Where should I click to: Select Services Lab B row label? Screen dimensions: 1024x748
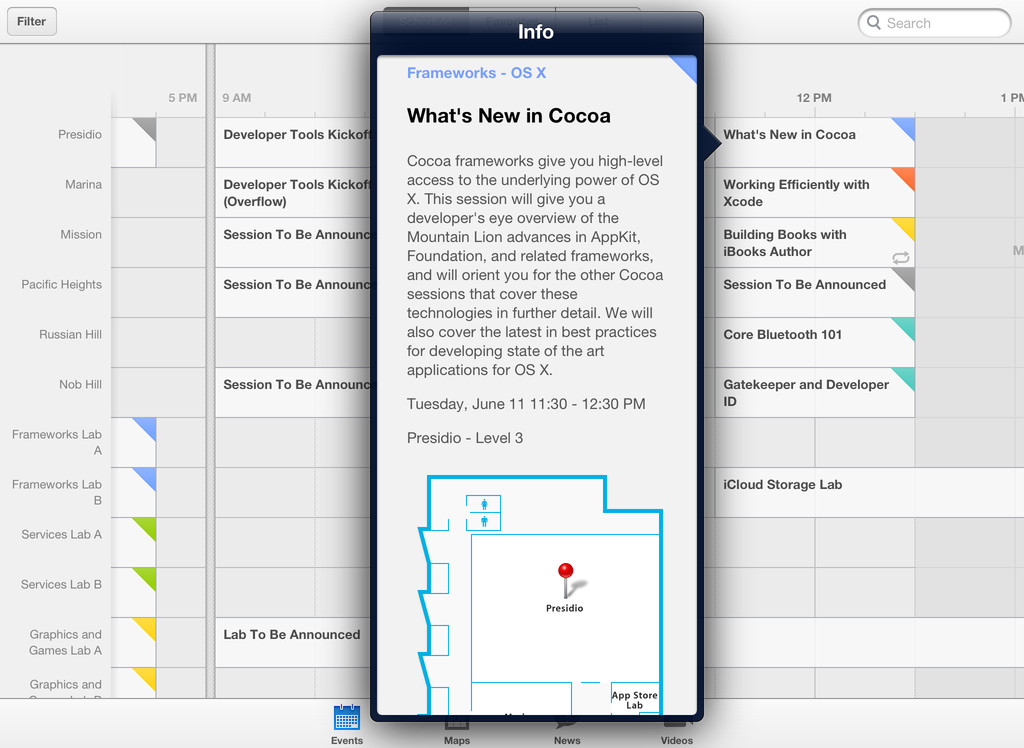click(61, 585)
